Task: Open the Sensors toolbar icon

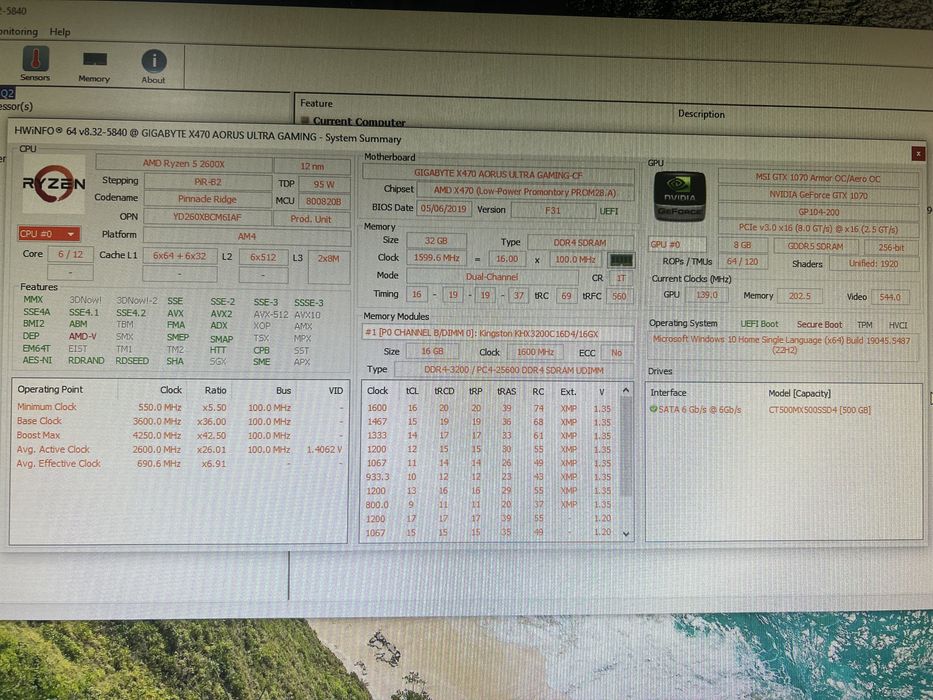Action: click(35, 64)
